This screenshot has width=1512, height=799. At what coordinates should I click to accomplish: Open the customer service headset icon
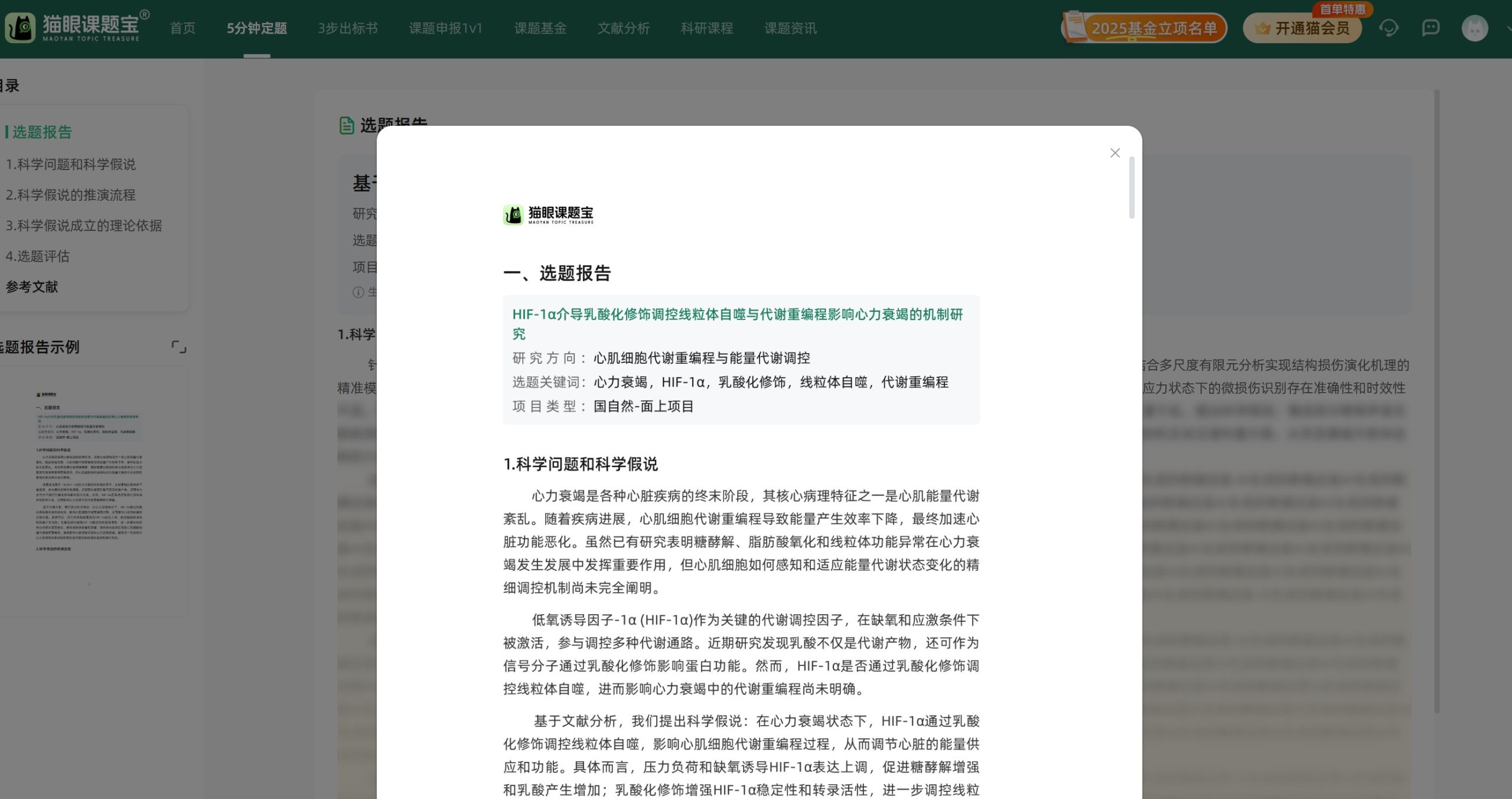click(1389, 27)
